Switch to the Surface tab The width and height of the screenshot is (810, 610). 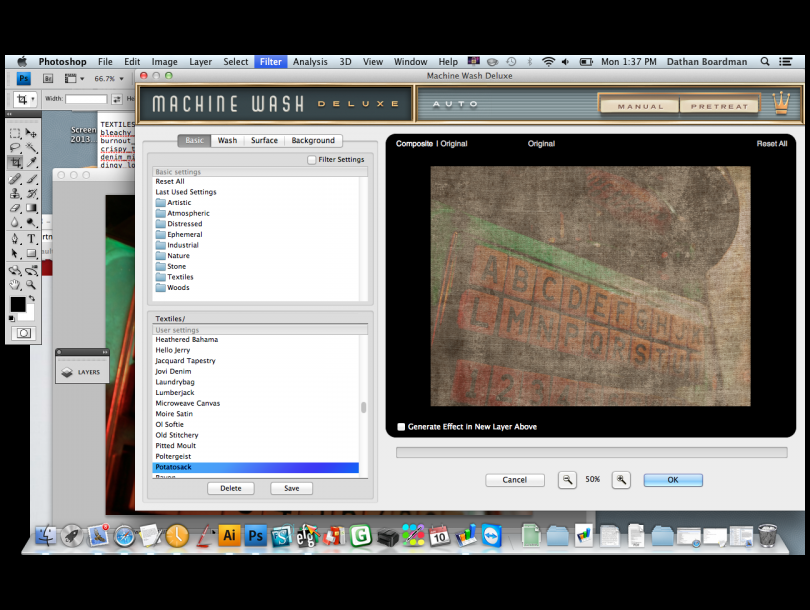tap(264, 140)
